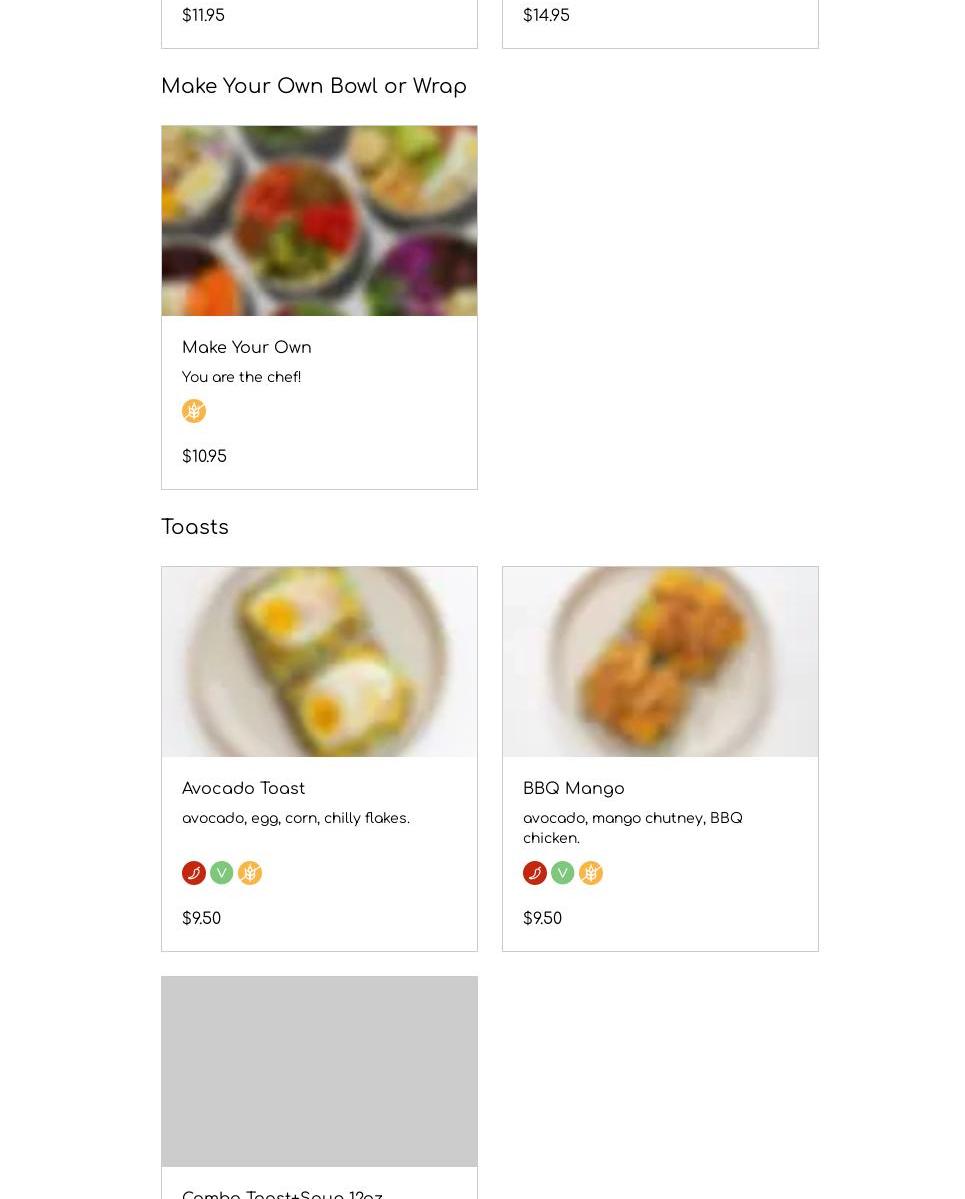The width and height of the screenshot is (965, 1199).
Task: Click the vegetarian V icon on Avocado Toast
Action: (222, 873)
